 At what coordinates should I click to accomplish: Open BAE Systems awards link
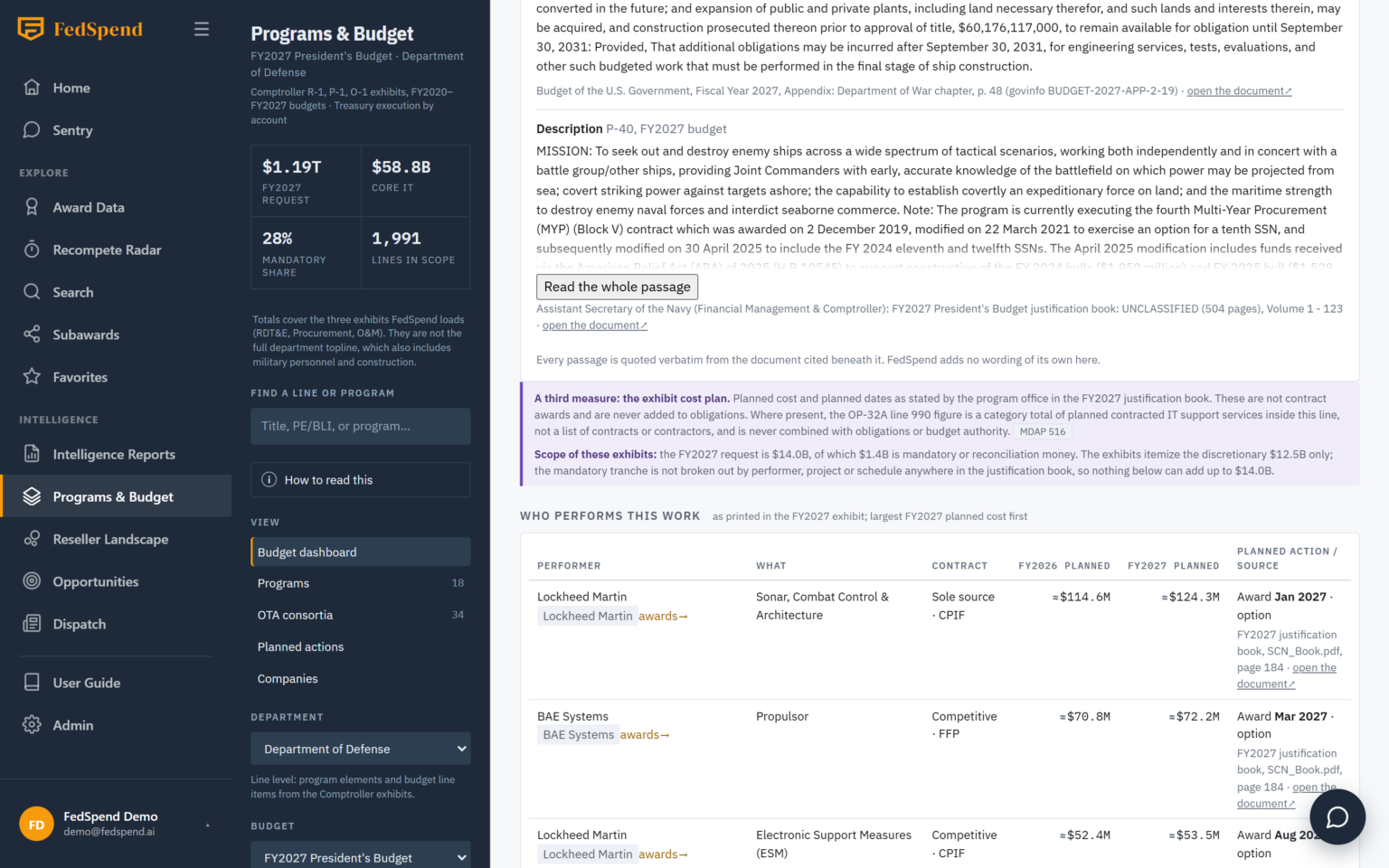[x=645, y=735]
